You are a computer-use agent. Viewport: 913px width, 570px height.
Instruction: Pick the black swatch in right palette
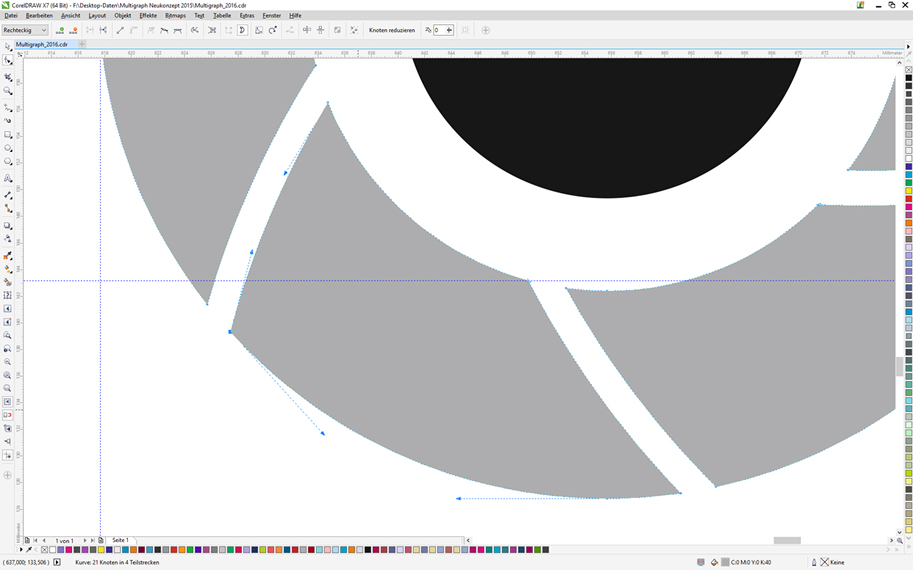click(908, 78)
